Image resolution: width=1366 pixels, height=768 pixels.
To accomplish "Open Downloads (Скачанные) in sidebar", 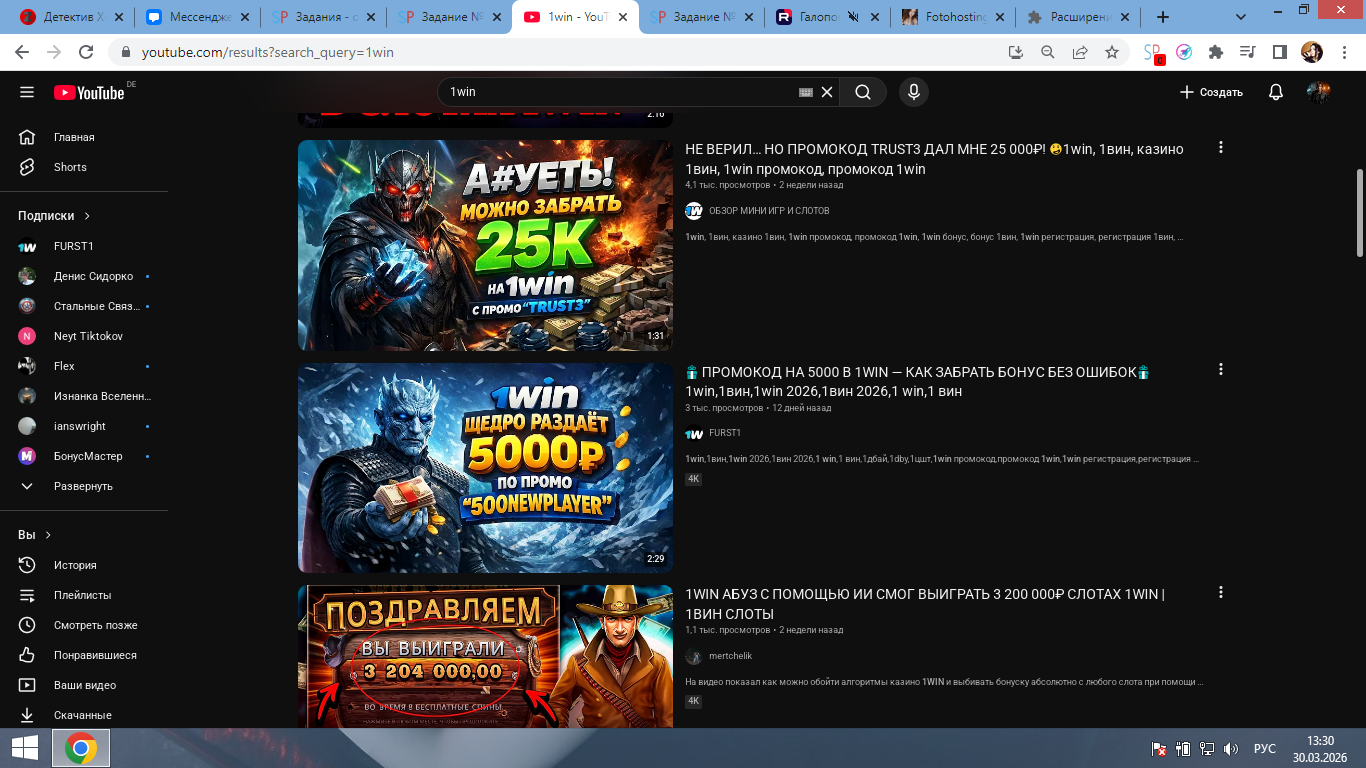I will click(84, 715).
